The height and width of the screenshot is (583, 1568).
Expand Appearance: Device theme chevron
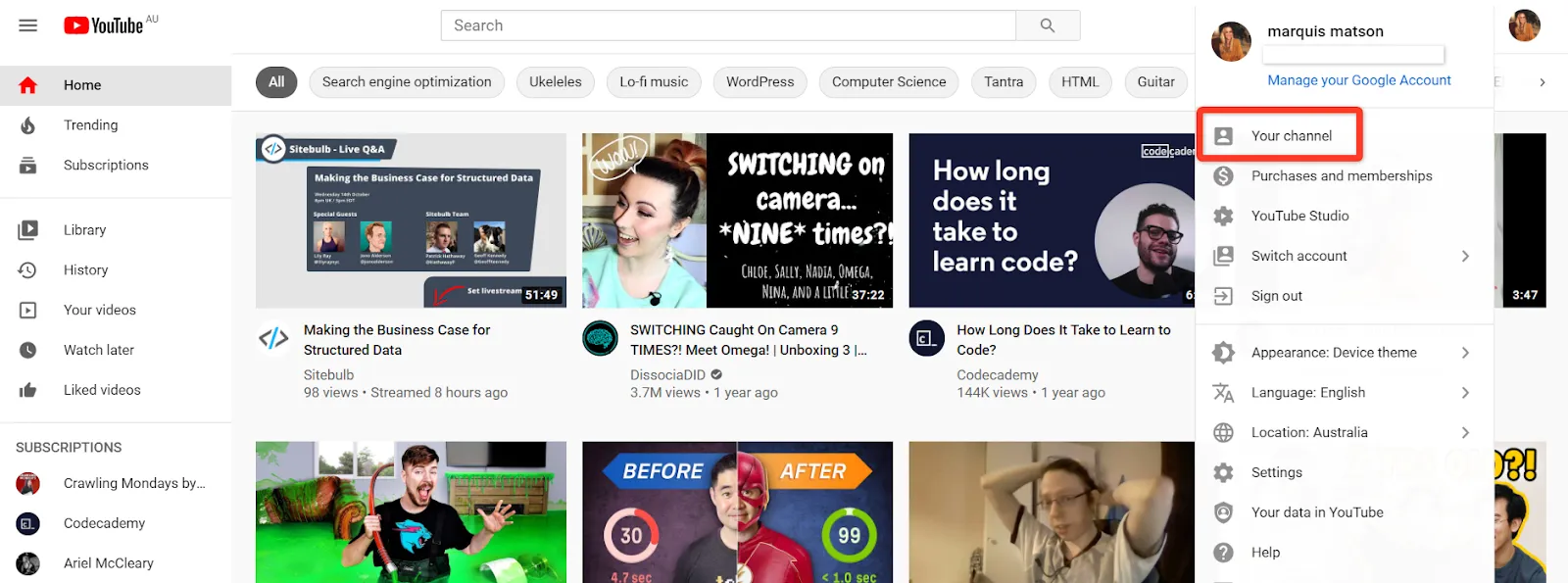coord(1465,353)
